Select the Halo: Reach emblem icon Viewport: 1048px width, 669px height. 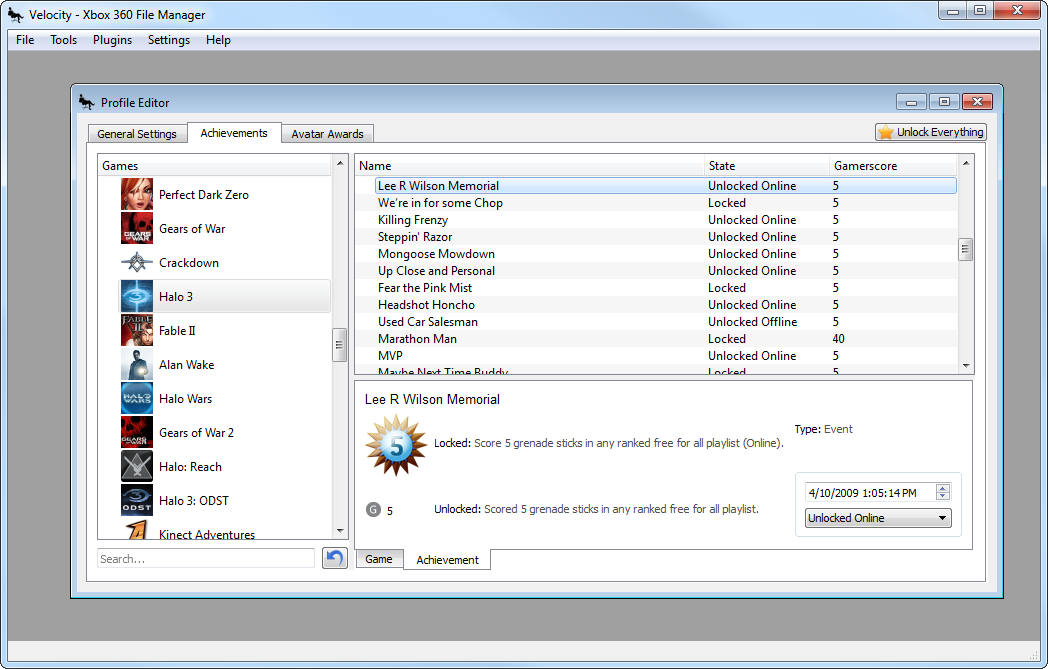(136, 466)
